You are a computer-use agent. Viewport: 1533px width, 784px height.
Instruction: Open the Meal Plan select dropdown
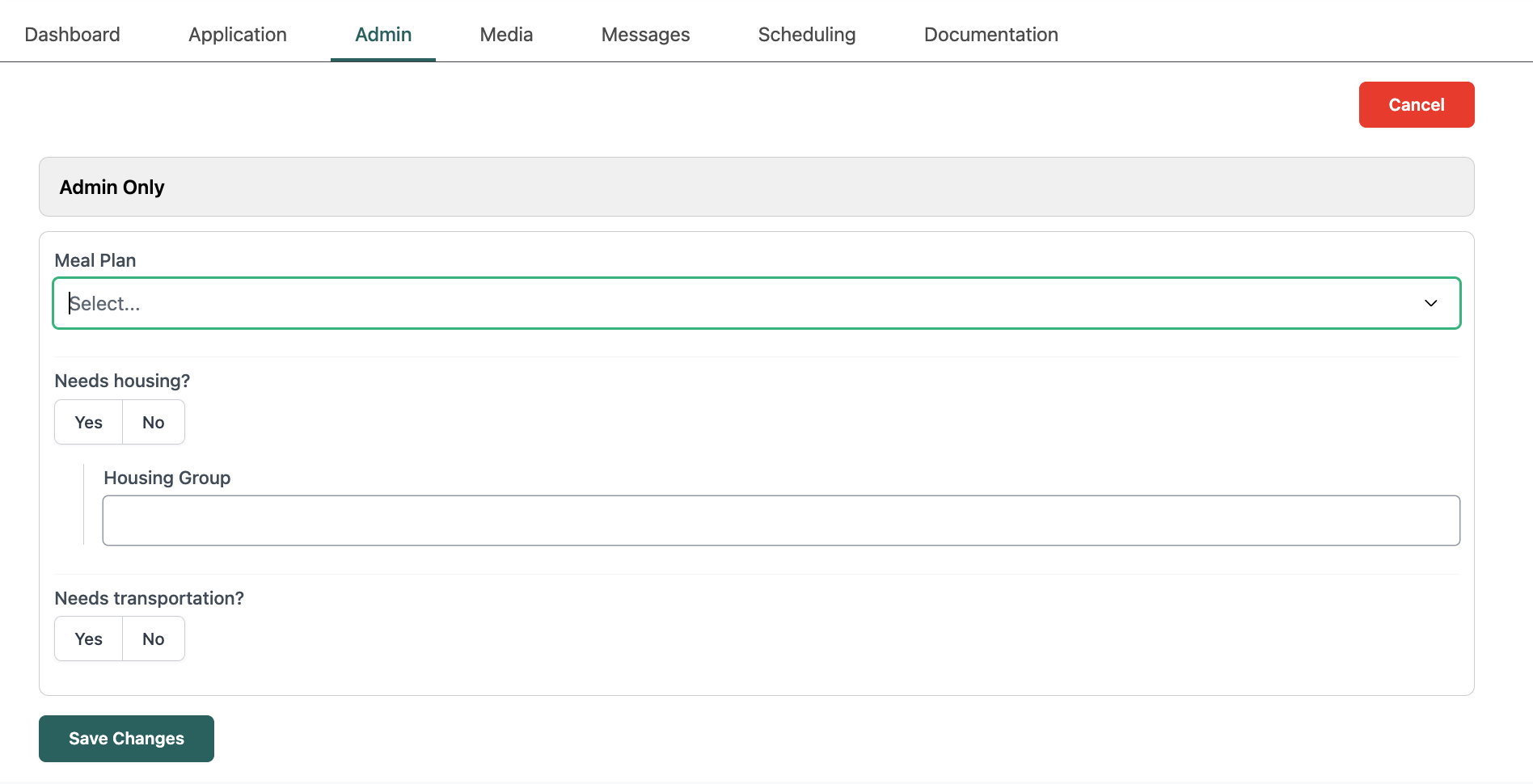coord(756,303)
